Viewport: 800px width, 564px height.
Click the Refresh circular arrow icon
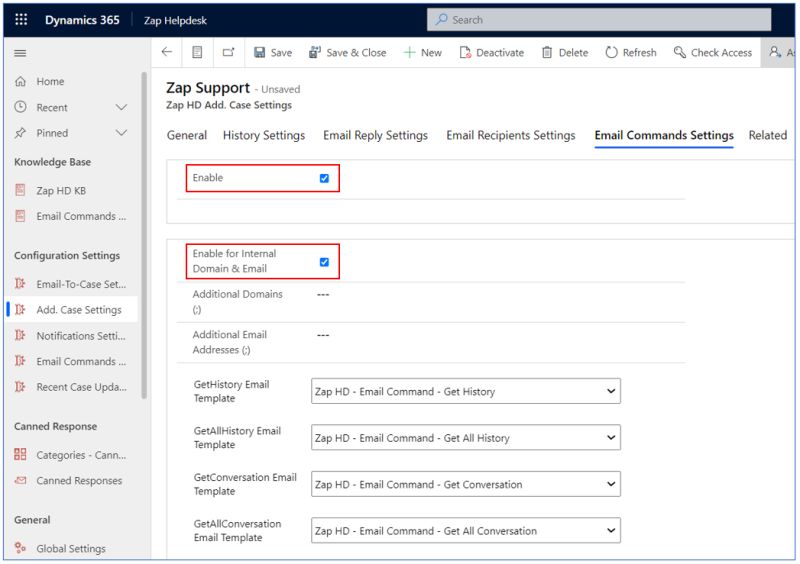(611, 53)
